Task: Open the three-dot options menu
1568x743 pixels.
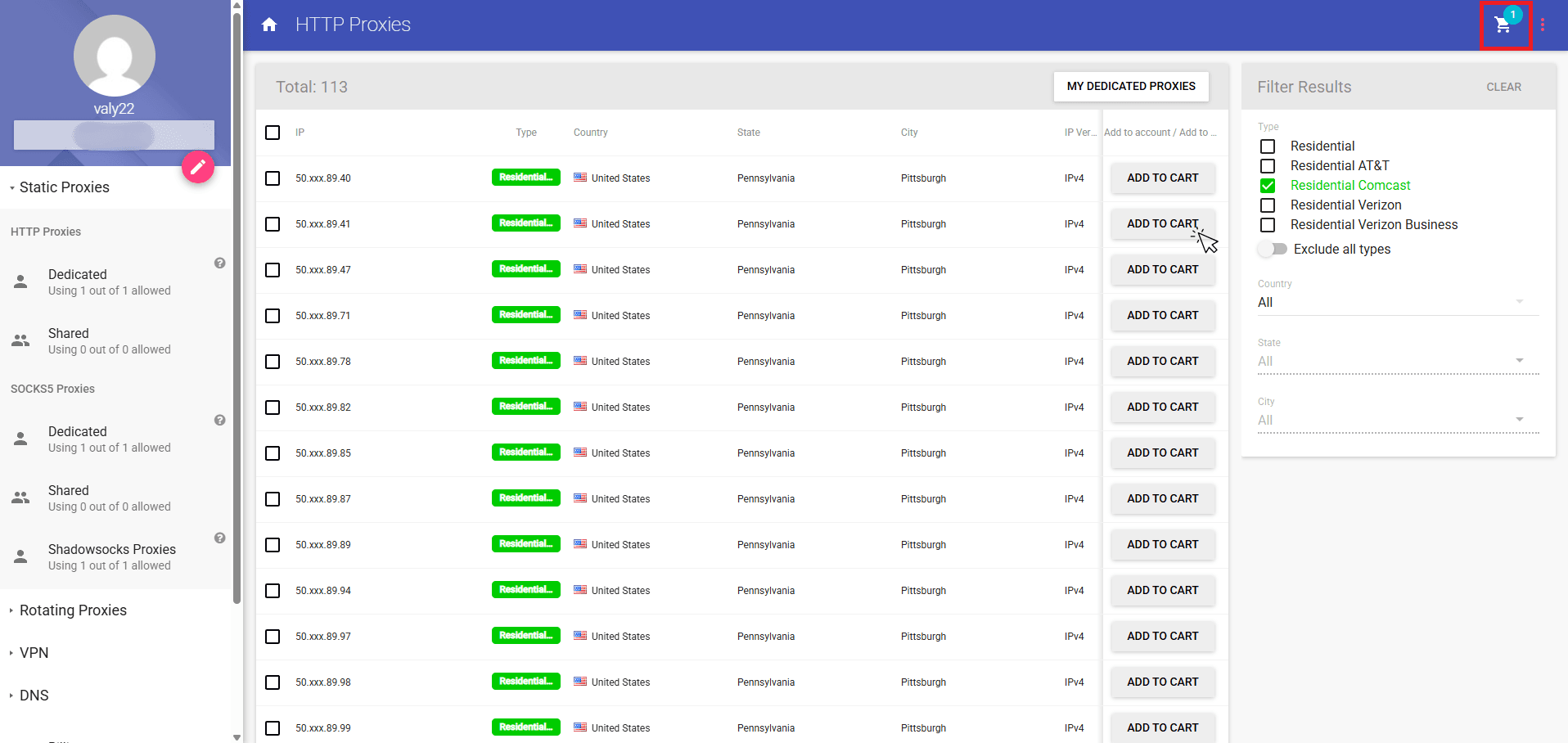Action: pyautogui.click(x=1543, y=25)
